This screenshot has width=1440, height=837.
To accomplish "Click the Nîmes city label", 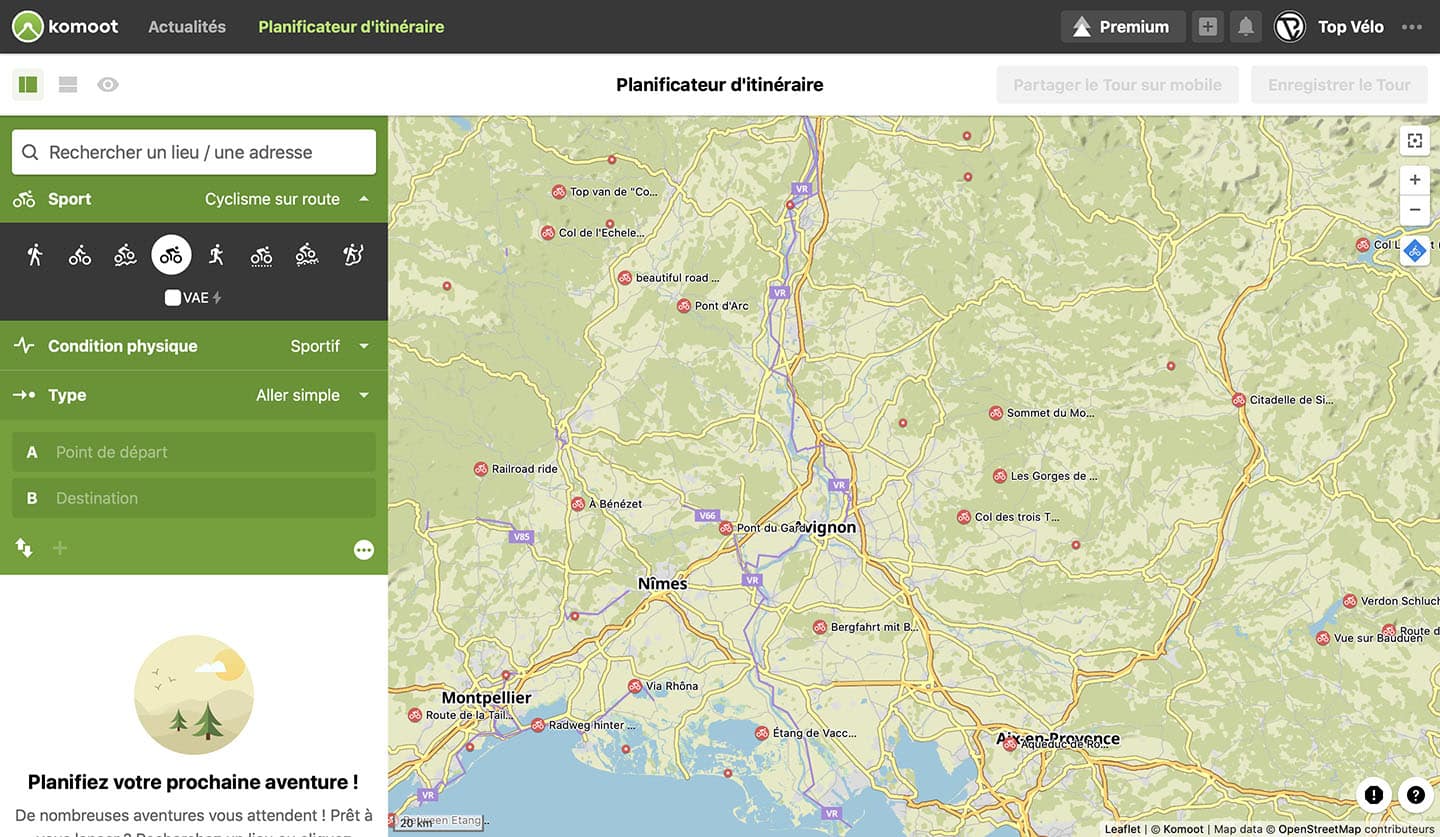I will (x=663, y=584).
